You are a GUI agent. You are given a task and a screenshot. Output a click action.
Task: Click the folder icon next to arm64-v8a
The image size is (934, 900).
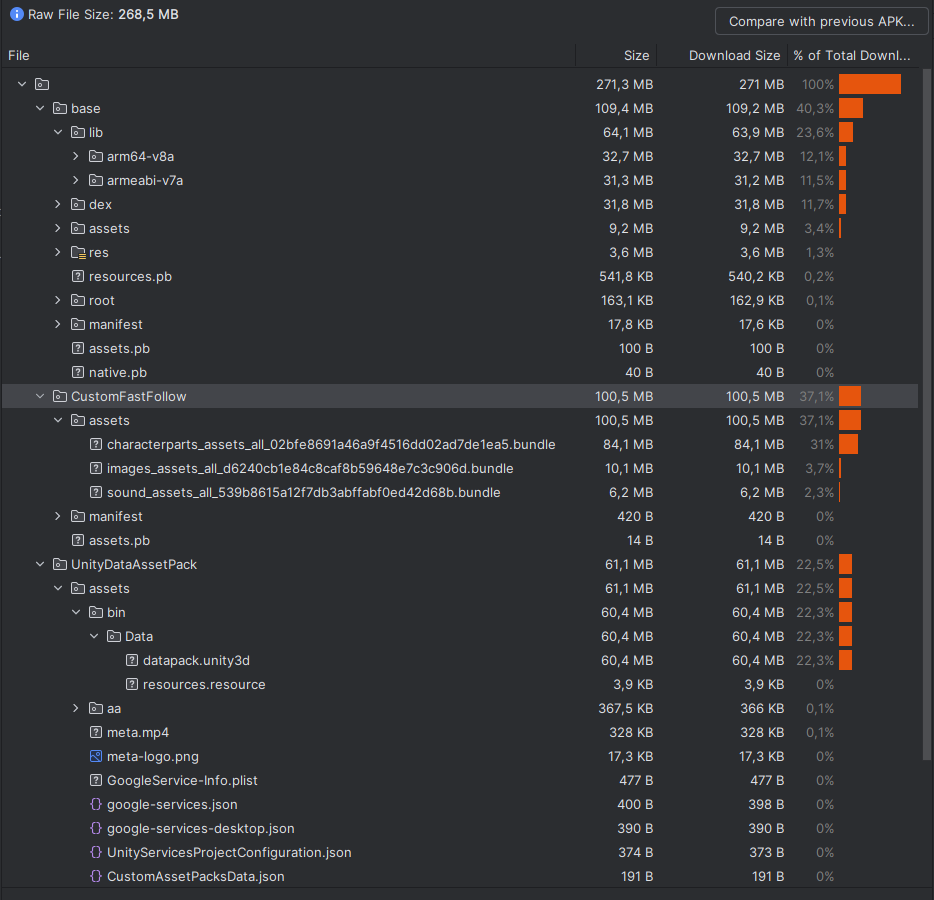(x=93, y=156)
